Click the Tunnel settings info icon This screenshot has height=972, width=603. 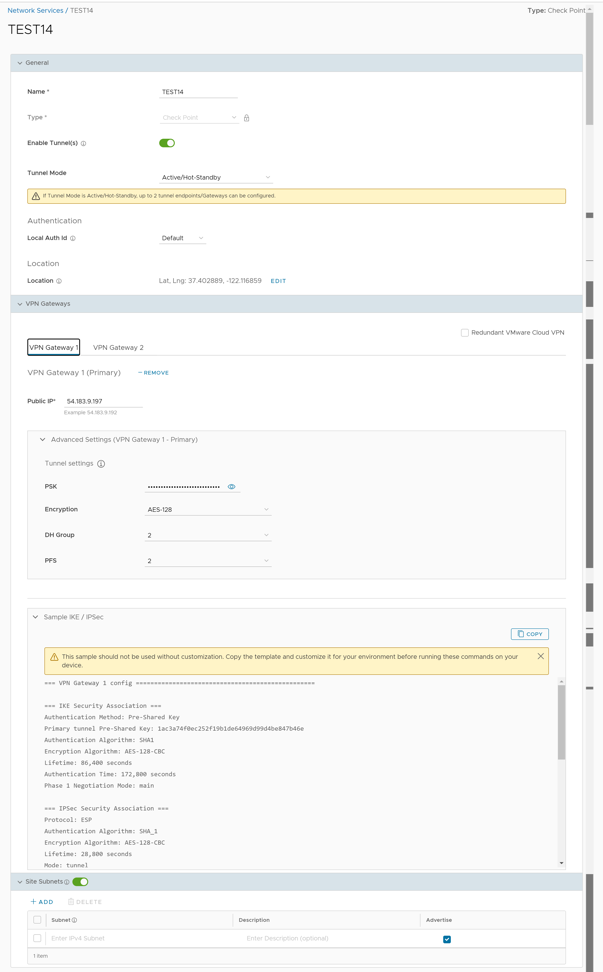pyautogui.click(x=101, y=464)
